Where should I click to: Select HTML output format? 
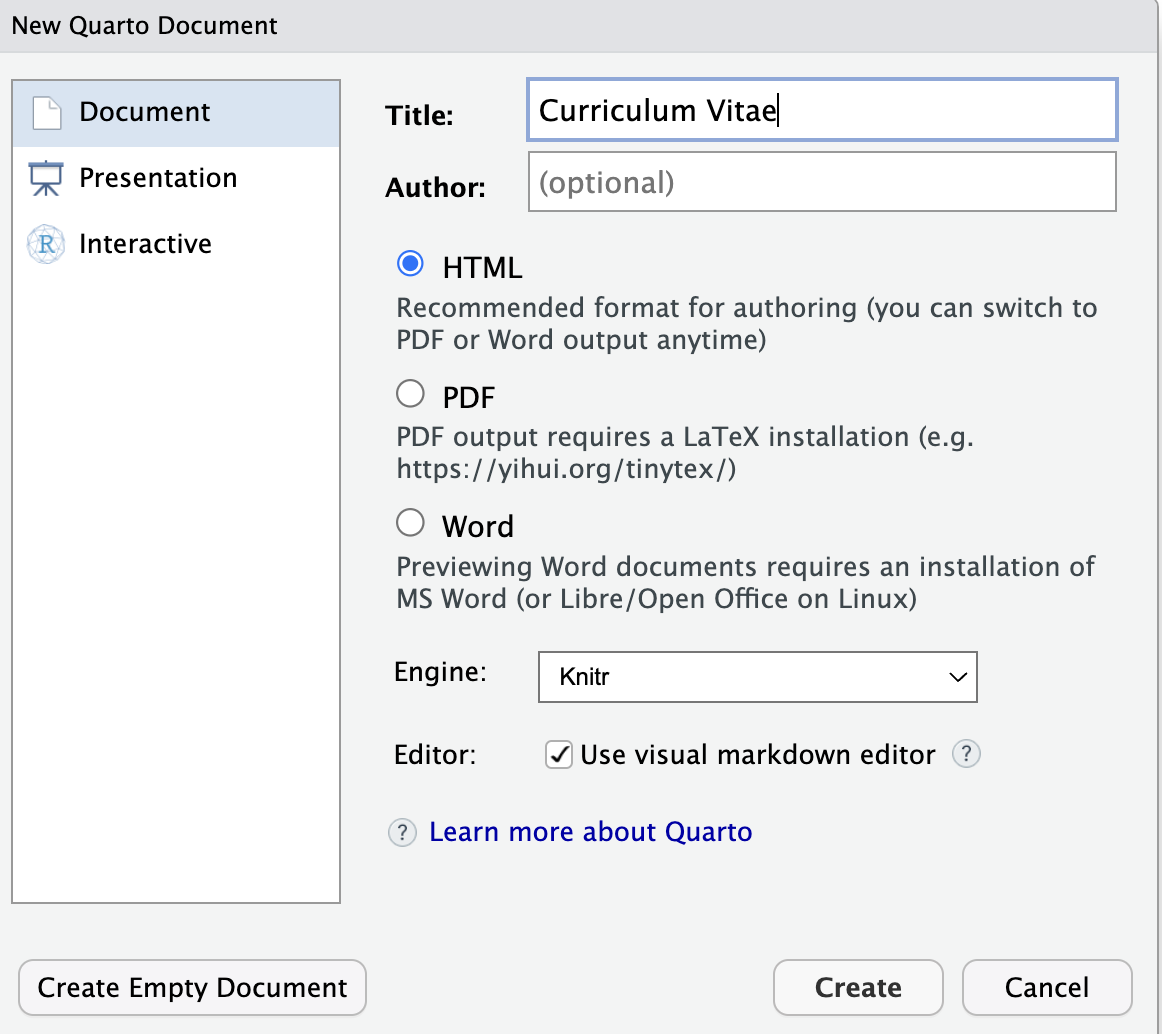(x=410, y=266)
